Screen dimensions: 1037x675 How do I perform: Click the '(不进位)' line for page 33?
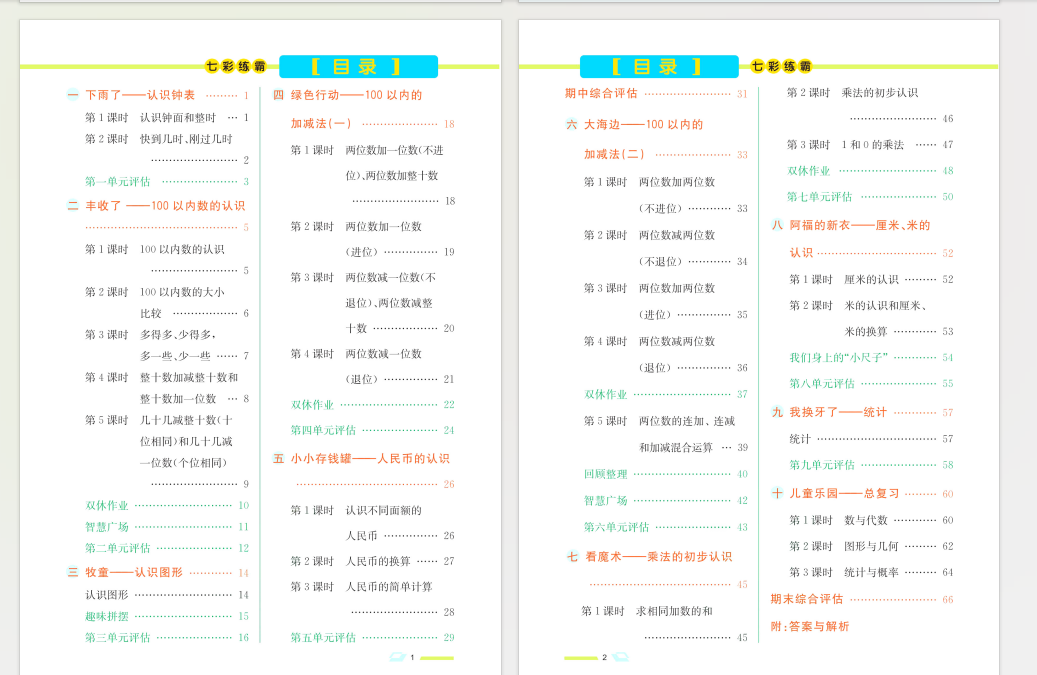point(660,208)
